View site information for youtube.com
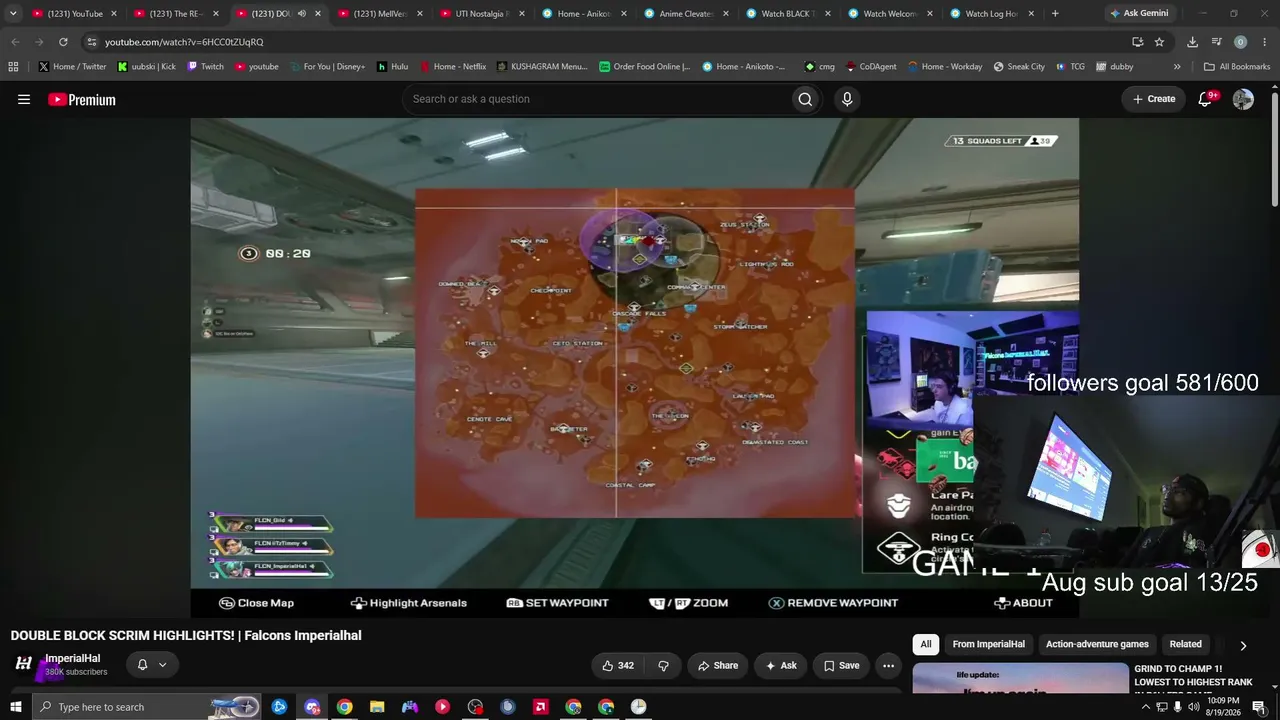1280x720 pixels. click(92, 42)
